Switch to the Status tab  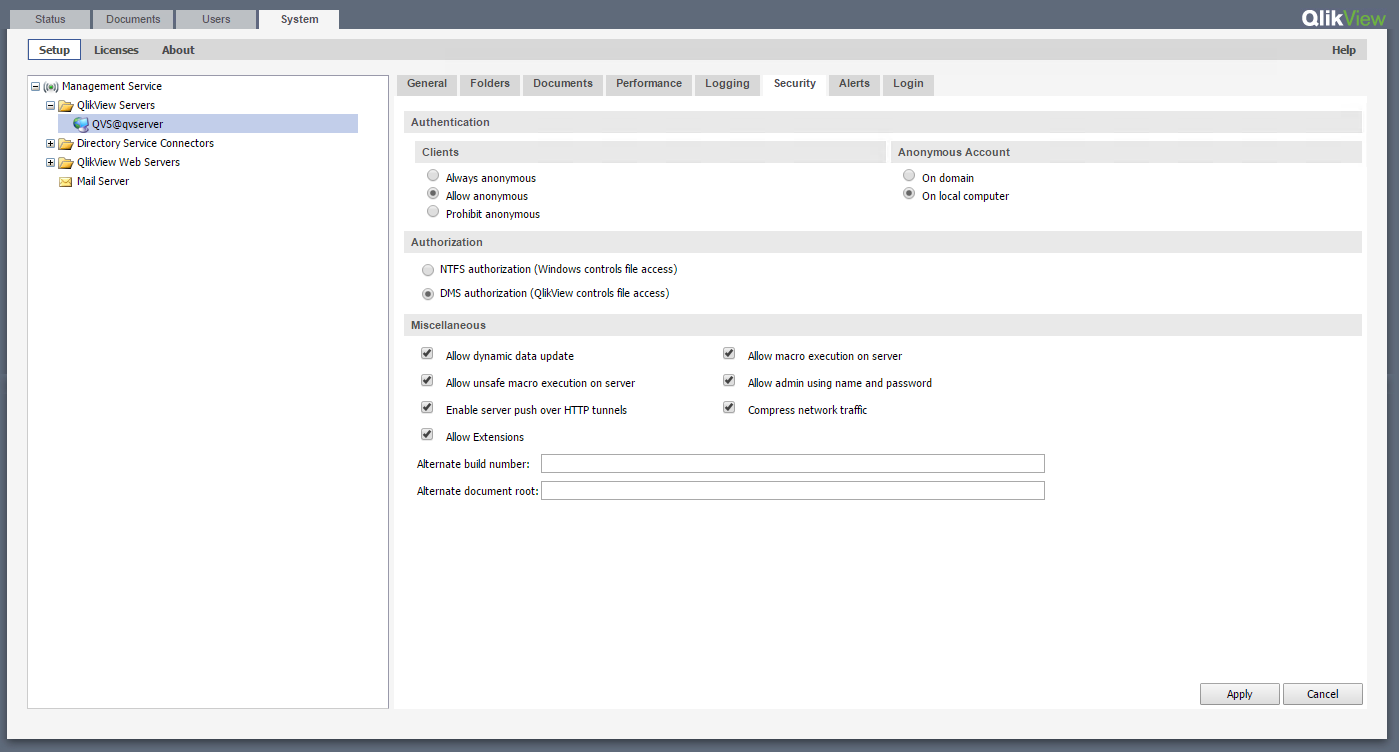tap(50, 19)
